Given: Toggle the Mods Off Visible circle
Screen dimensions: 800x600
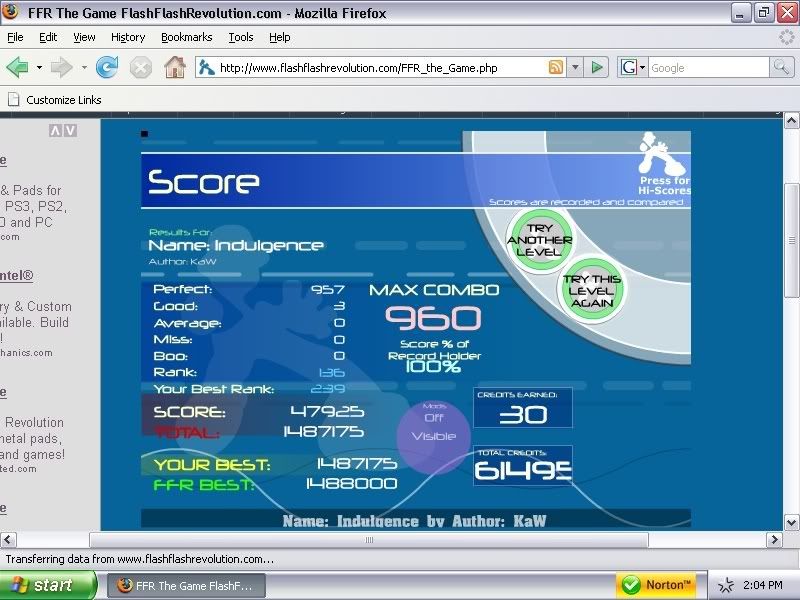Looking at the screenshot, I should pyautogui.click(x=433, y=427).
